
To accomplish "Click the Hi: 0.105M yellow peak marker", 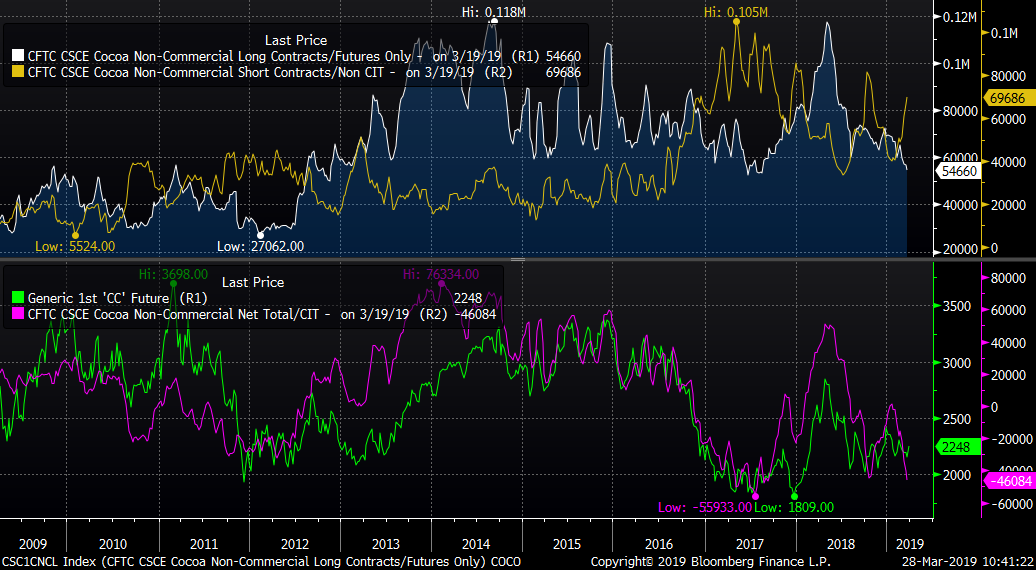I will (x=735, y=11).
